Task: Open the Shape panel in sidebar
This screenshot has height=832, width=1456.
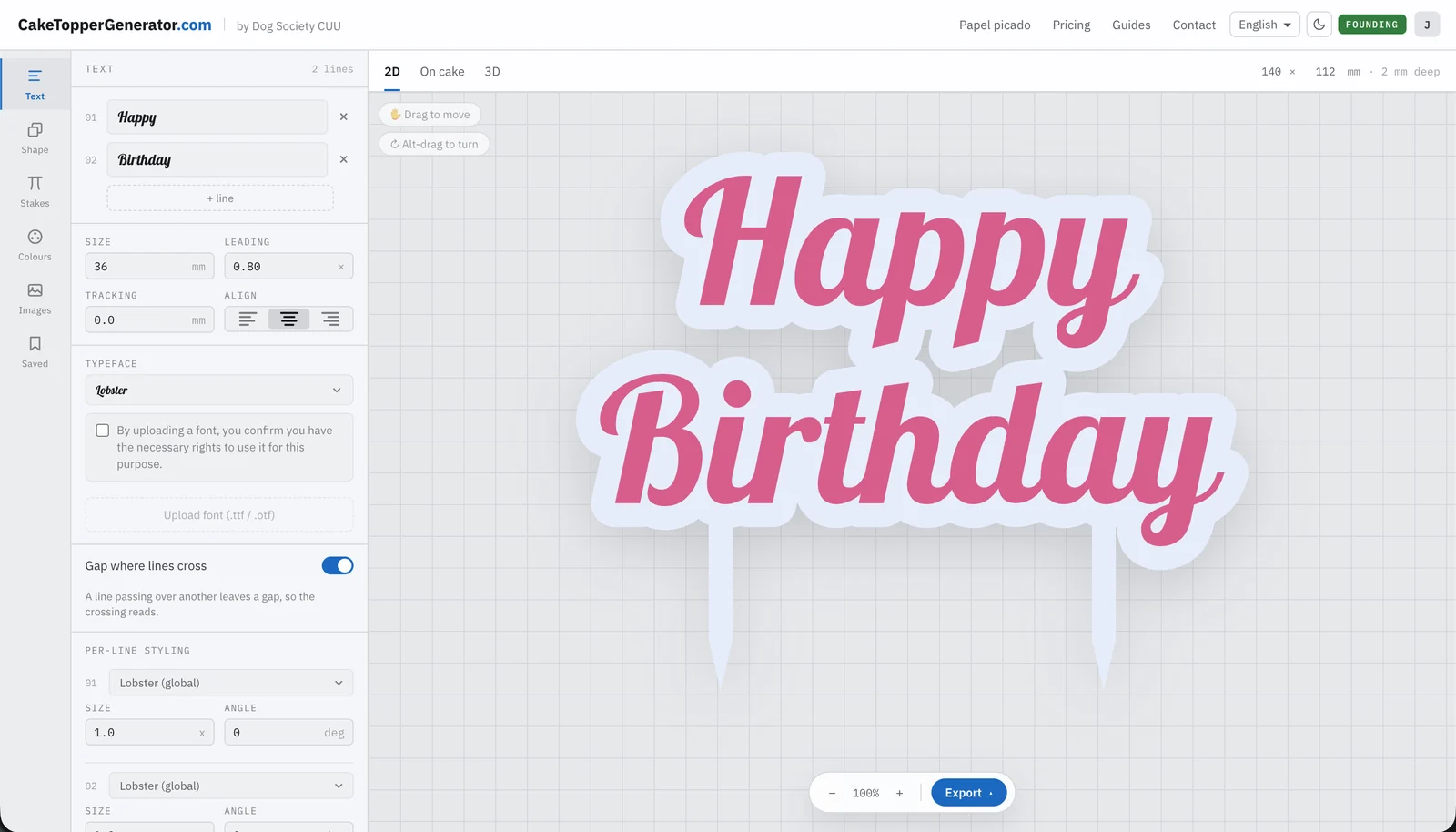Action: [x=35, y=137]
